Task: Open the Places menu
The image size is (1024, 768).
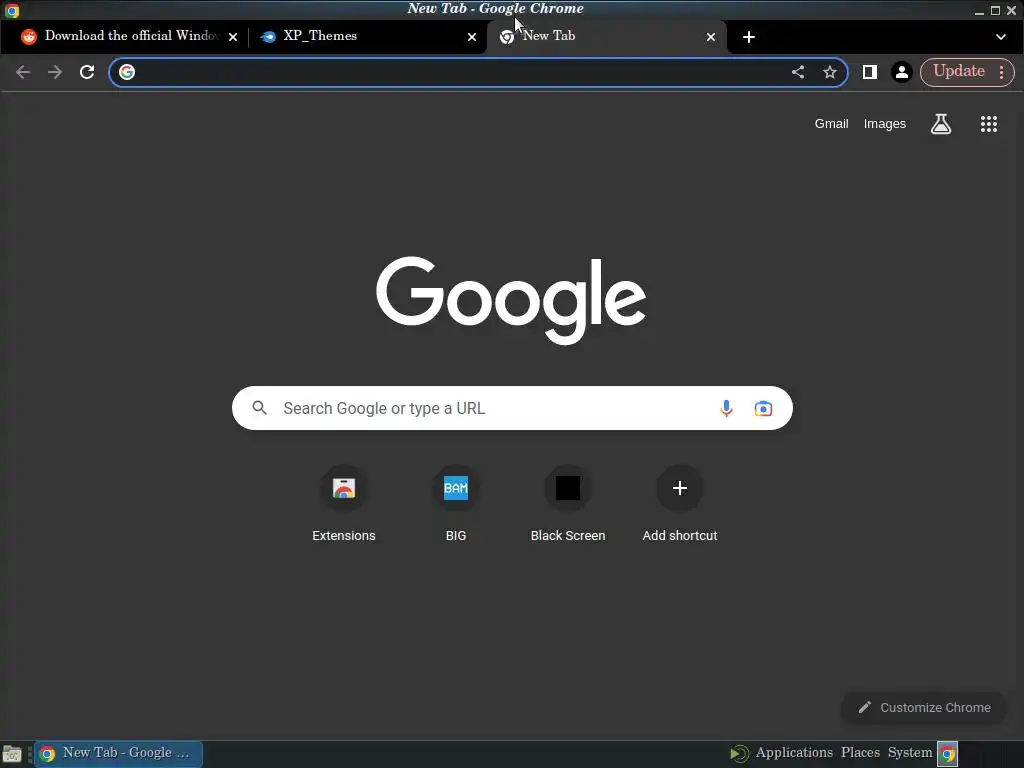Action: pyautogui.click(x=860, y=753)
